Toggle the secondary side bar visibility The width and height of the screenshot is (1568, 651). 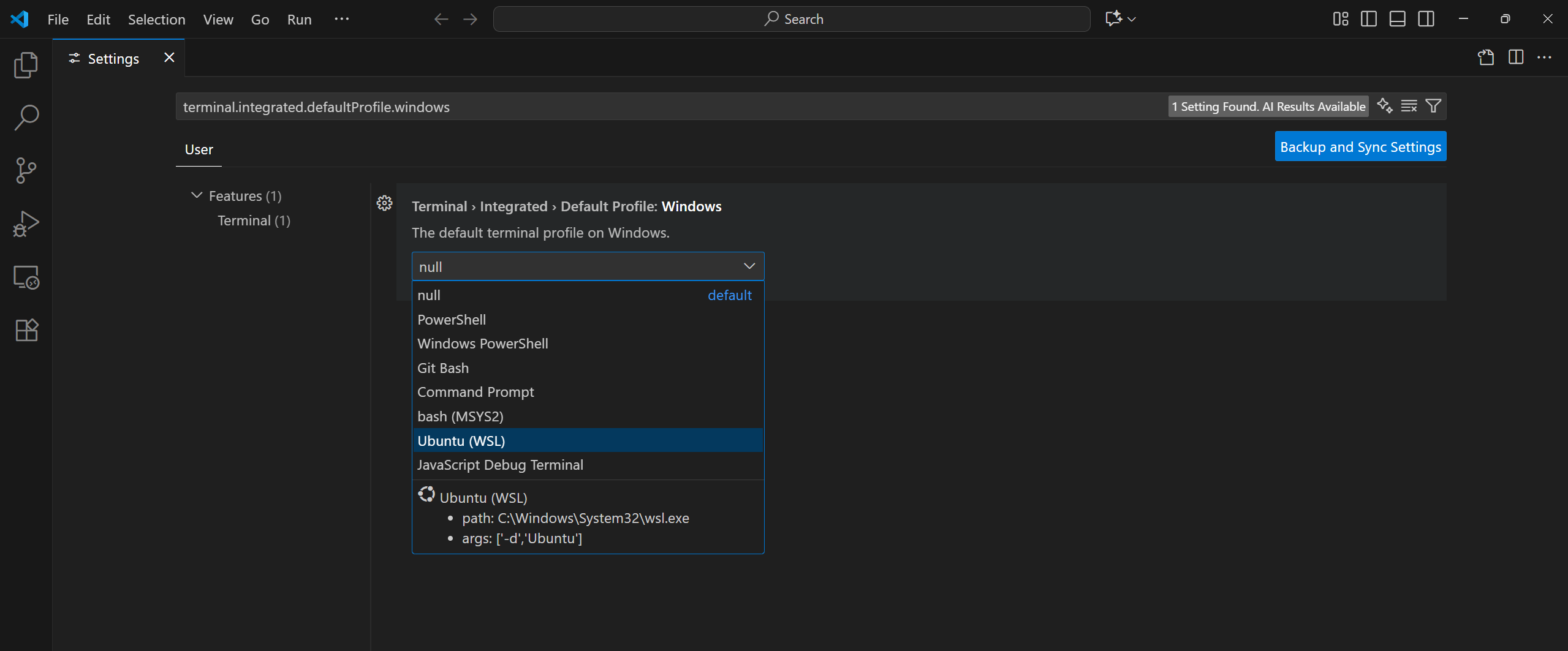point(1426,19)
